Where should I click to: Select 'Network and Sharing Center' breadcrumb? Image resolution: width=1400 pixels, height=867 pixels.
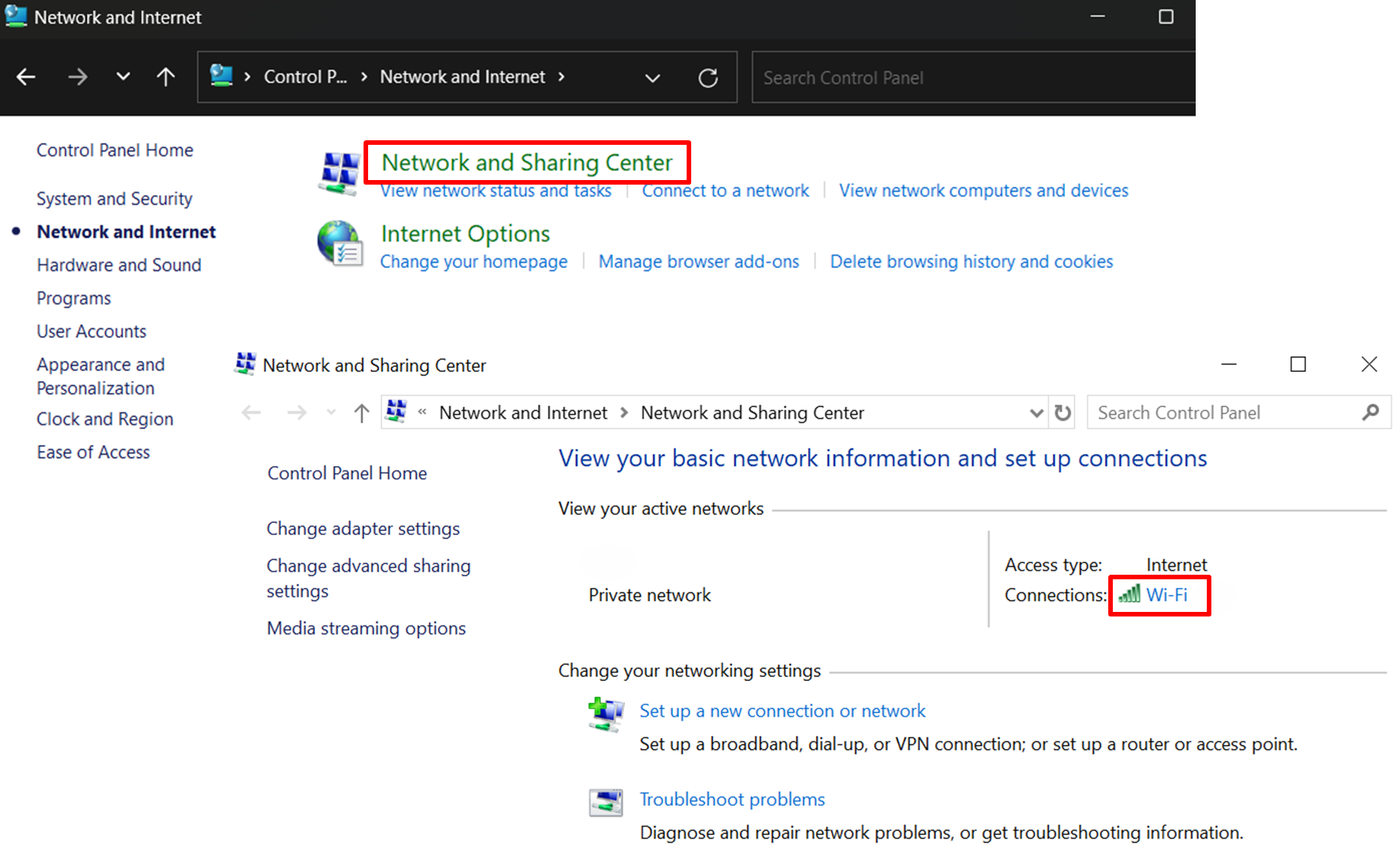752,412
